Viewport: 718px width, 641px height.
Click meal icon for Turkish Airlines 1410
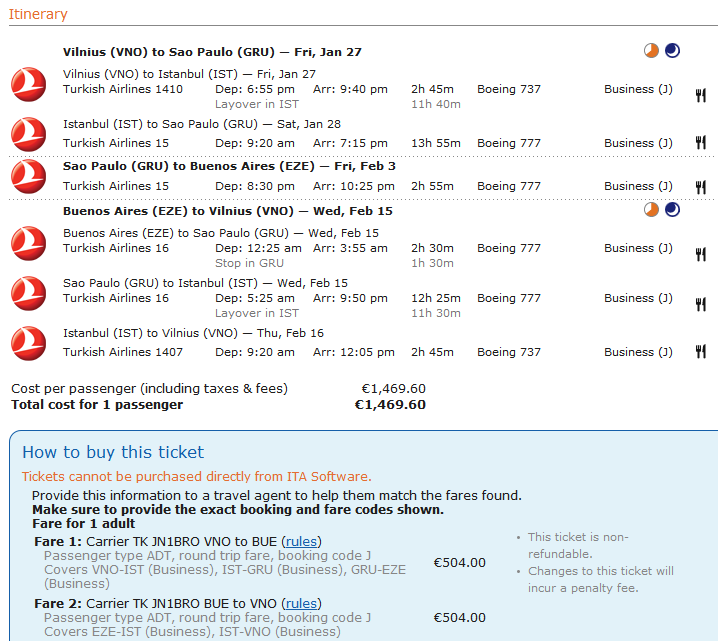pos(701,95)
